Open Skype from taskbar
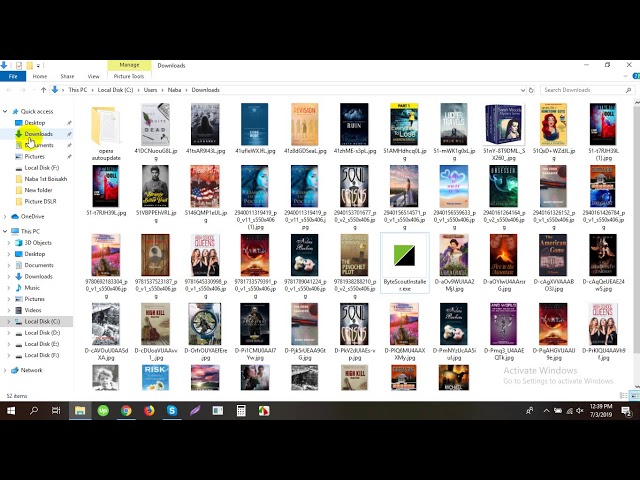 pos(172,411)
